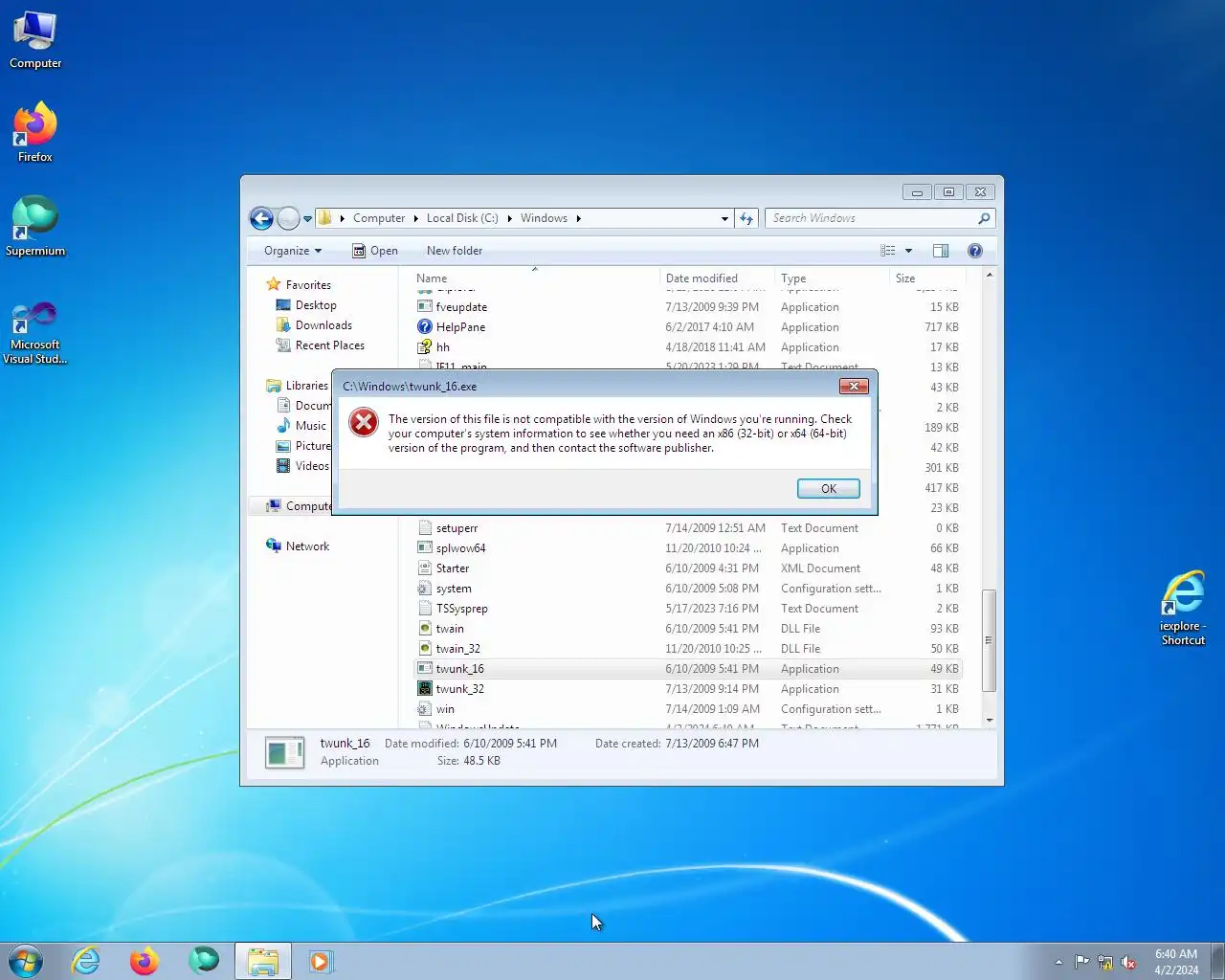The image size is (1225, 980).
Task: Click the Computer breadcrumb in address bar
Action: (x=379, y=218)
